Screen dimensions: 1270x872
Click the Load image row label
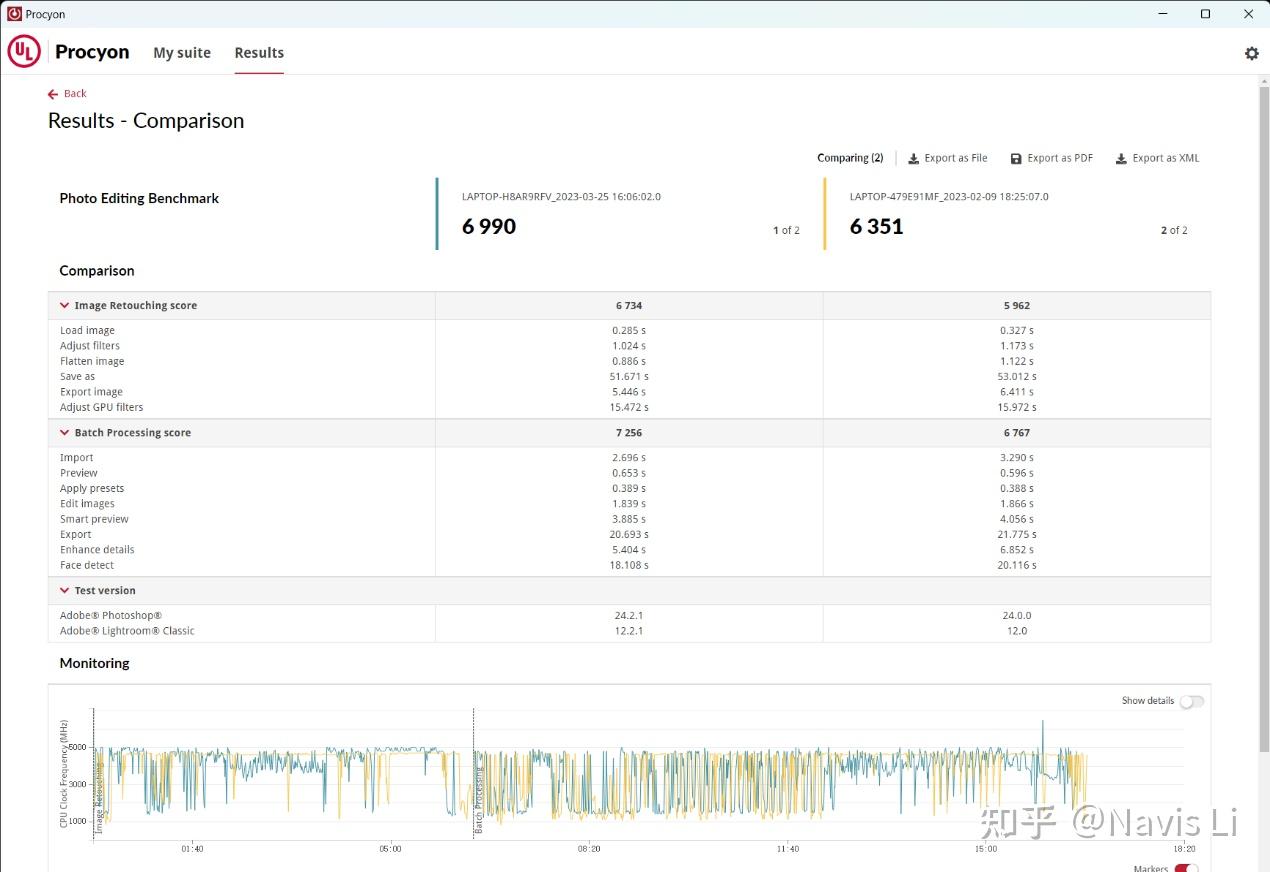(x=87, y=331)
